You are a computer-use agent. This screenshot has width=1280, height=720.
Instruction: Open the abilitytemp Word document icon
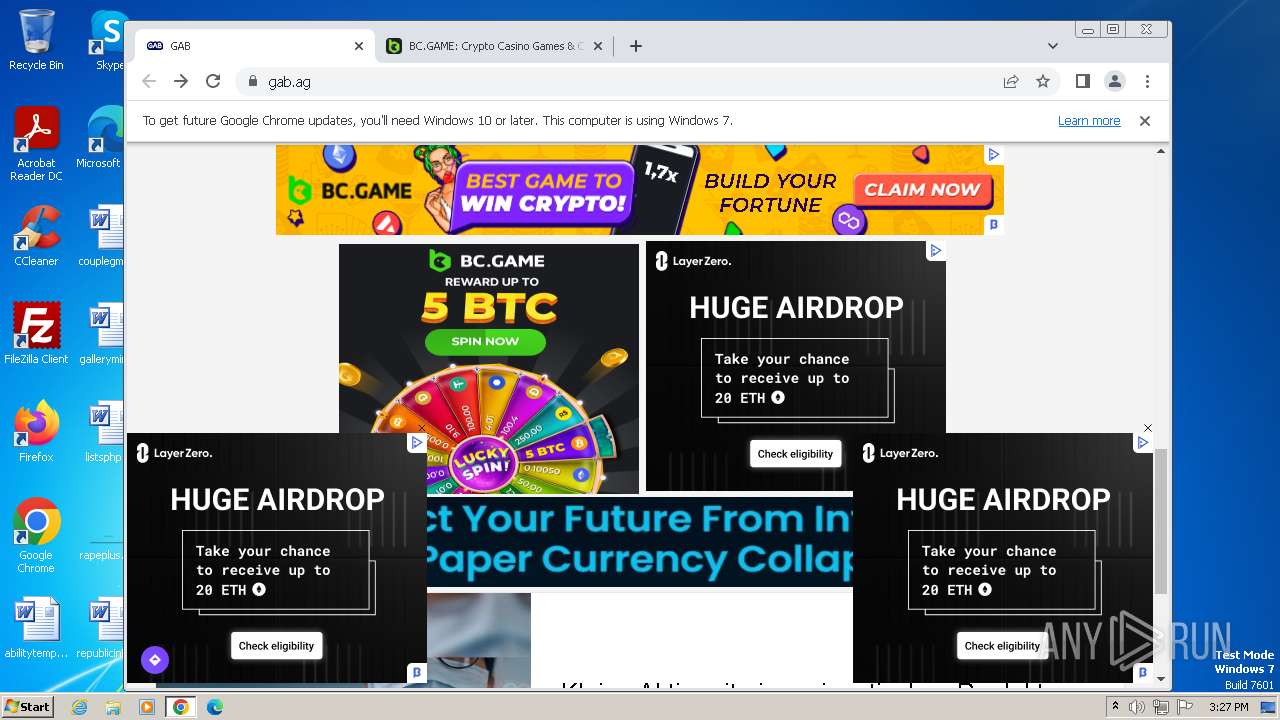[x=36, y=628]
